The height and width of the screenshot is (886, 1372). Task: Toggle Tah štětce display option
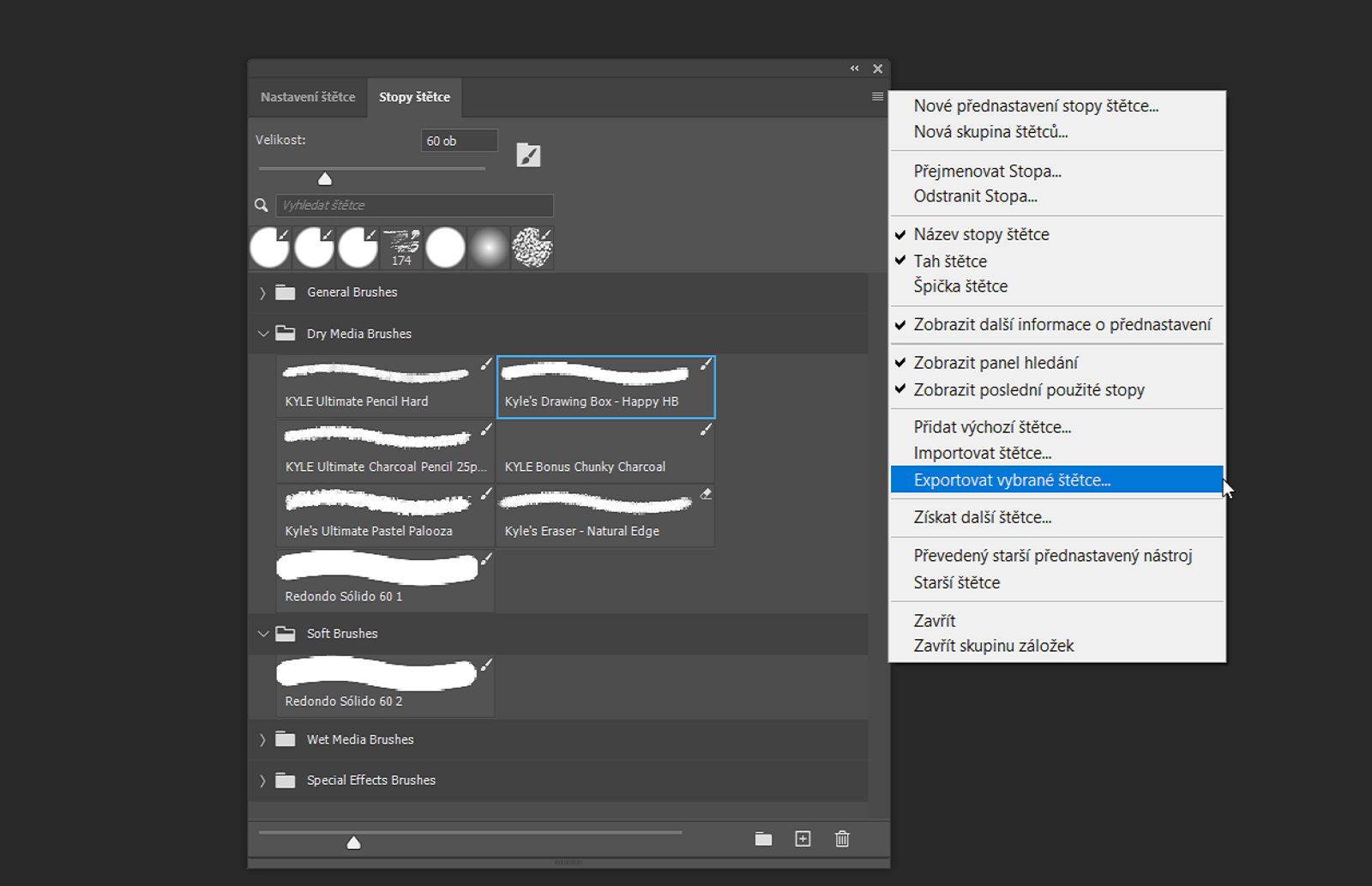[1056, 261]
